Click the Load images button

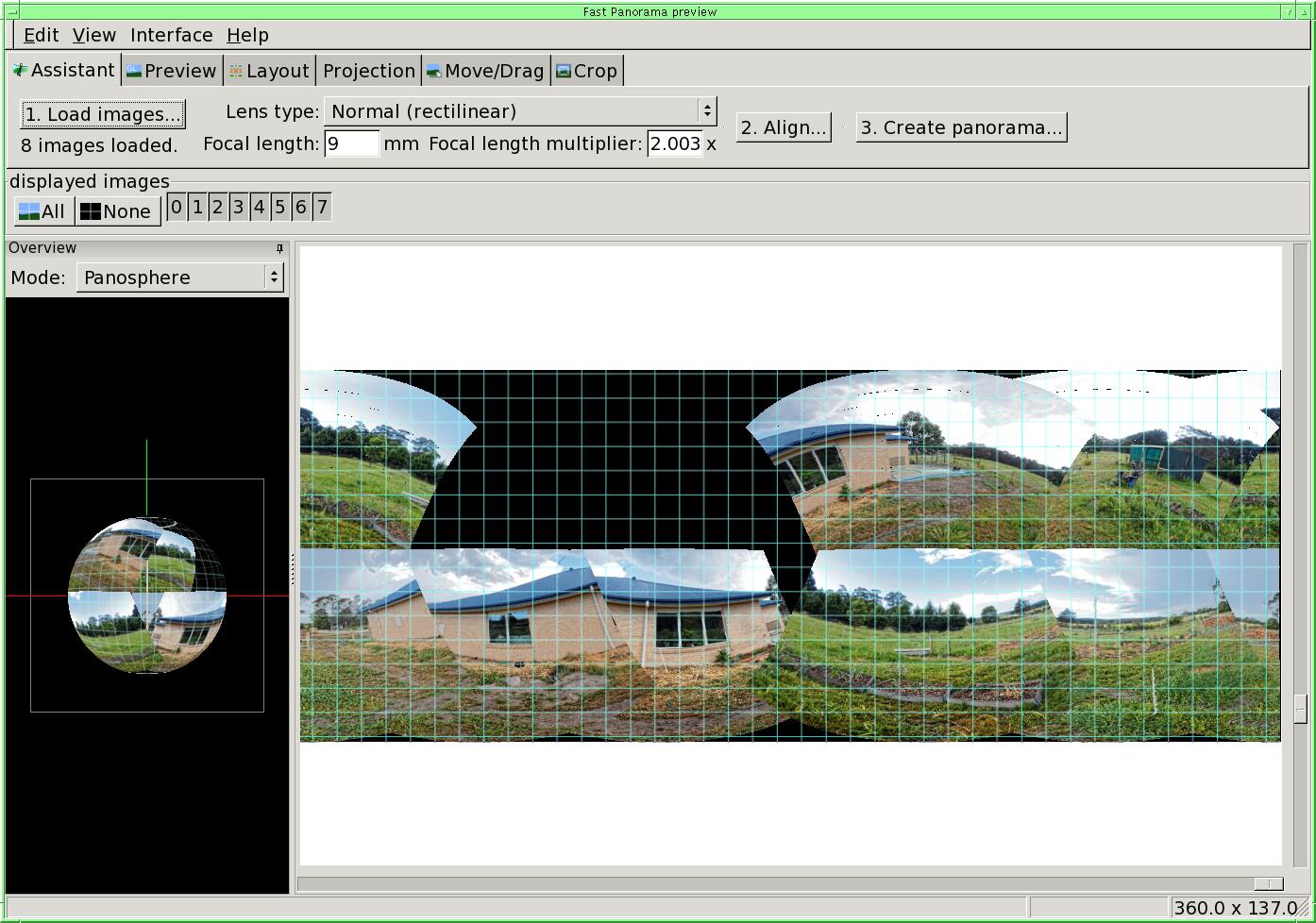point(102,114)
